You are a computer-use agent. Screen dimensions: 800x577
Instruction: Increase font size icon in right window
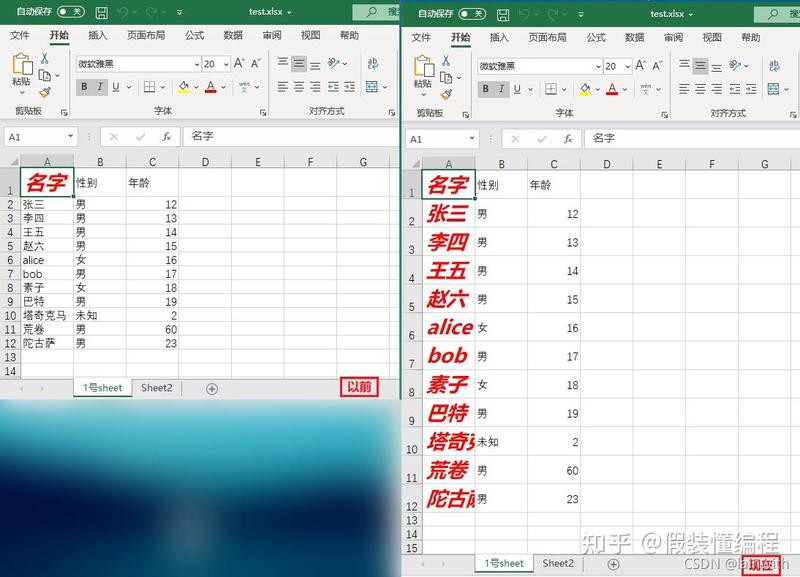(x=640, y=65)
